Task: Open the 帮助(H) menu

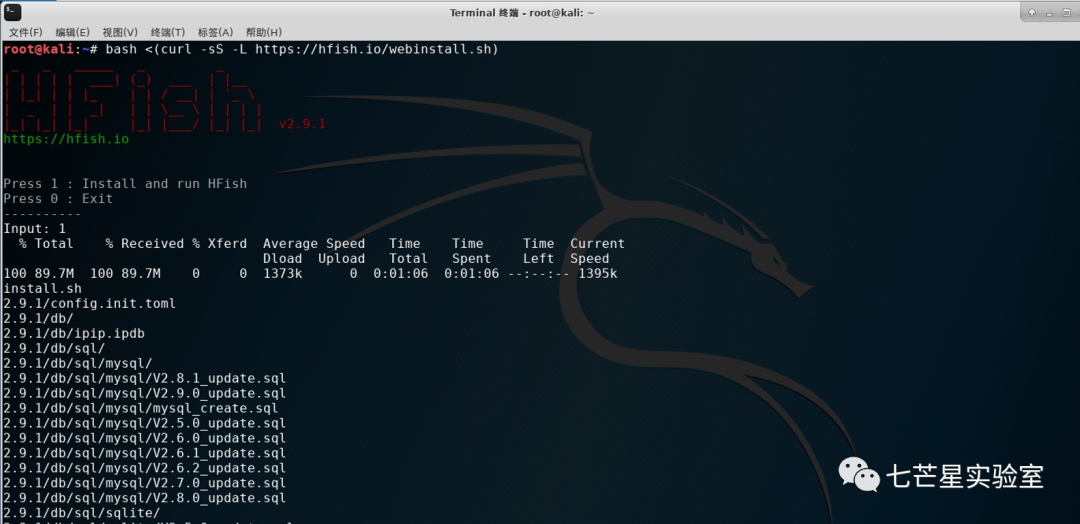Action: click(x=264, y=32)
